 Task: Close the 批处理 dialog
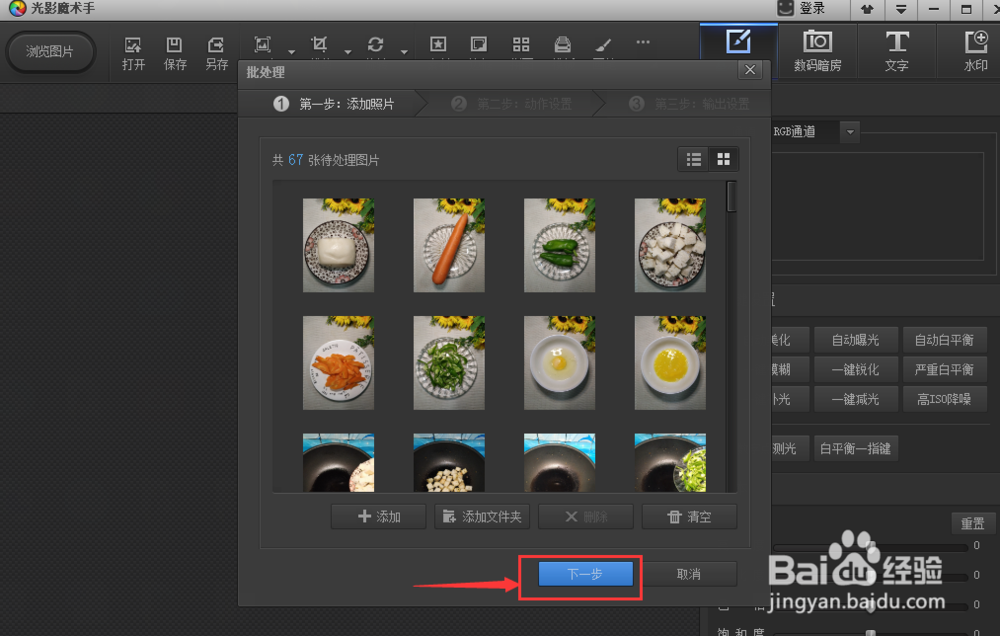coord(750,70)
